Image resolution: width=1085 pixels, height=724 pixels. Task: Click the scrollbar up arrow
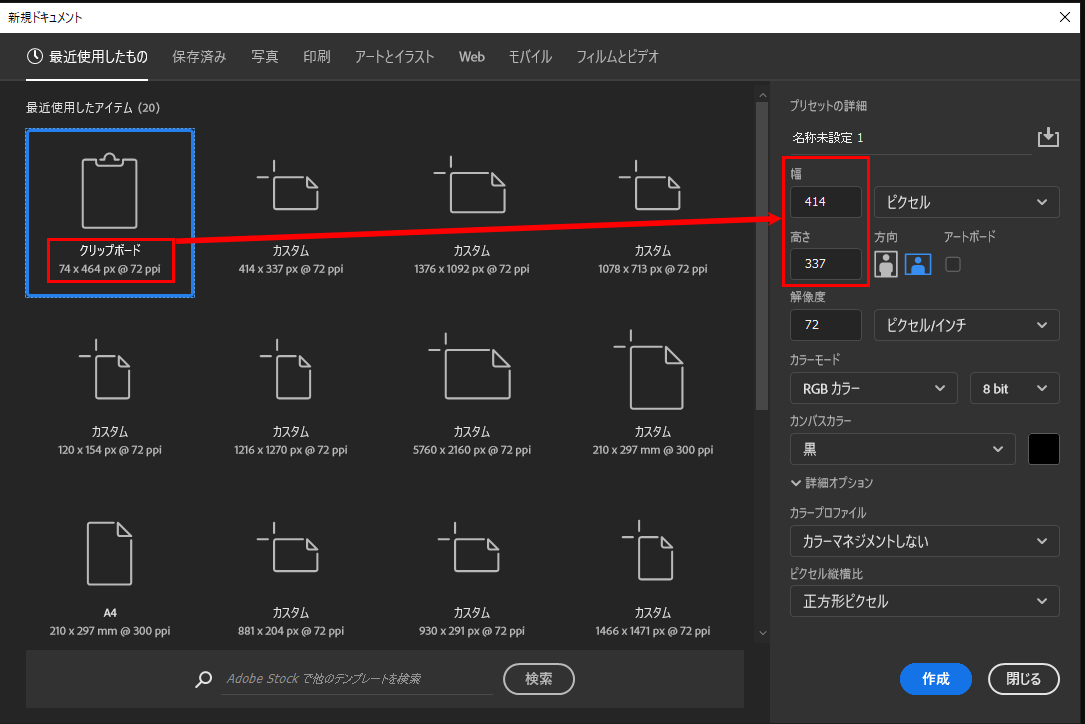(x=763, y=96)
